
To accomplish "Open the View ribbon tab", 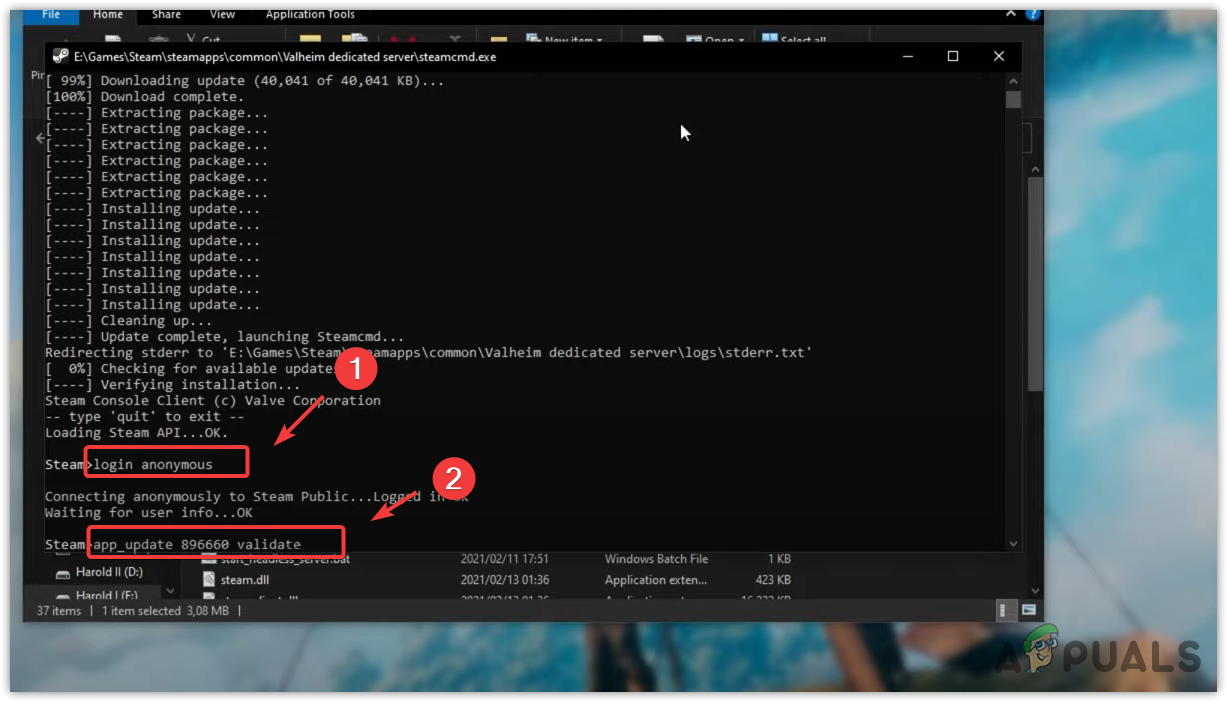I will point(223,14).
